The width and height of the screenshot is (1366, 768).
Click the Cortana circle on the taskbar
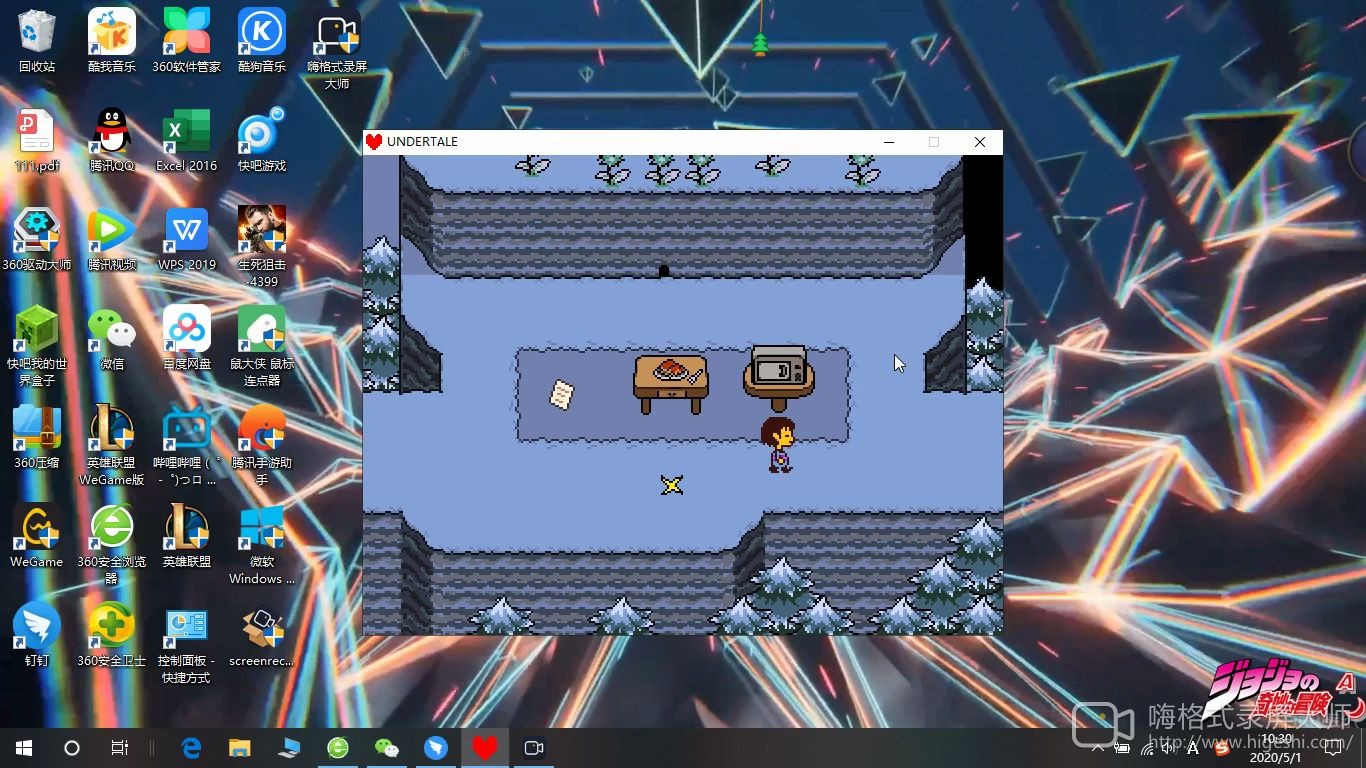[72, 748]
